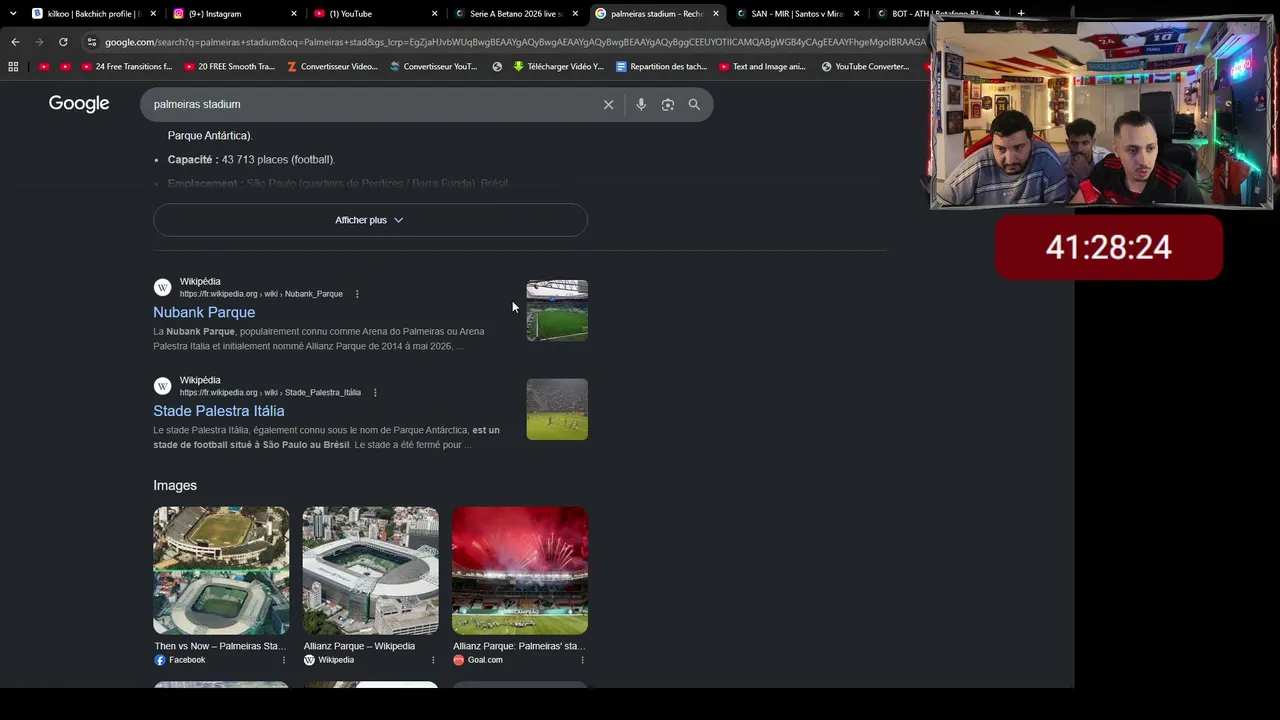Click the magnifying glass search icon
The image size is (1280, 720).
tap(694, 104)
